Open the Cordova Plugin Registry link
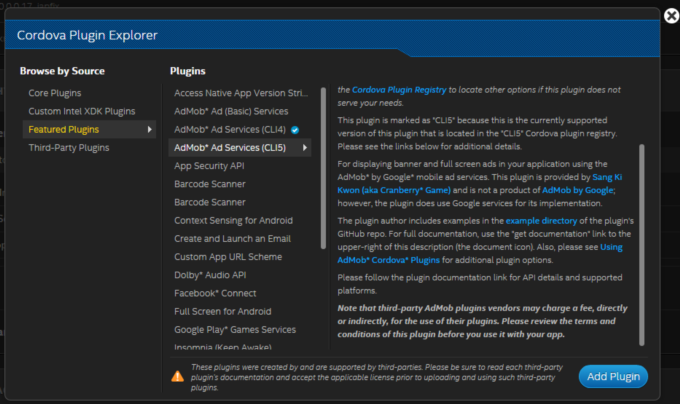The image size is (680, 404). [x=399, y=90]
